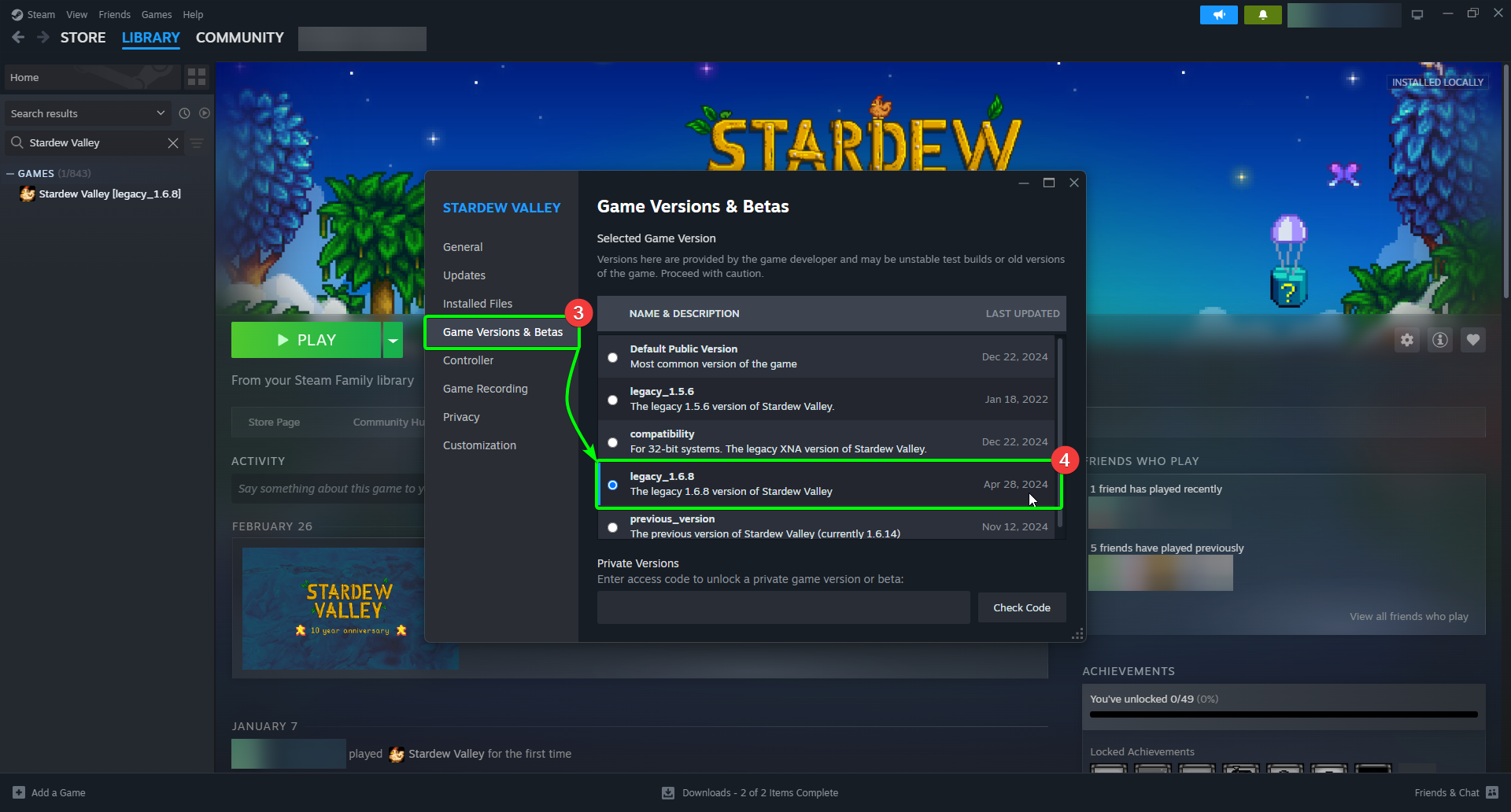Click the game info icon
Screen dimensions: 1511x812
1440,340
